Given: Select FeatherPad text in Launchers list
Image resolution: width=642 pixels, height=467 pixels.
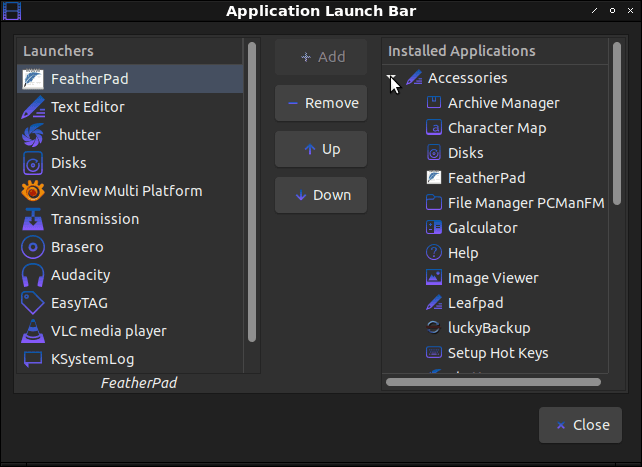Looking at the screenshot, I should (90, 79).
